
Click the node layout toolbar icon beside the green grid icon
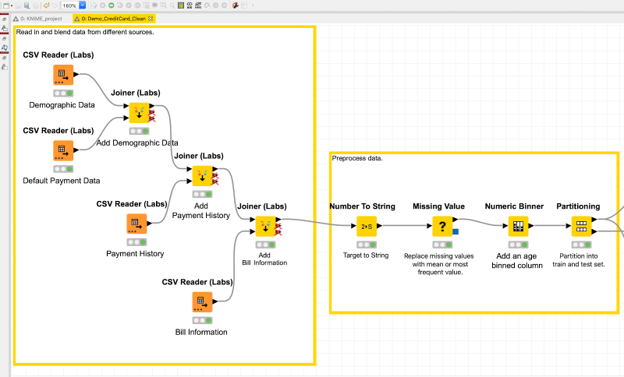pyautogui.click(x=189, y=6)
